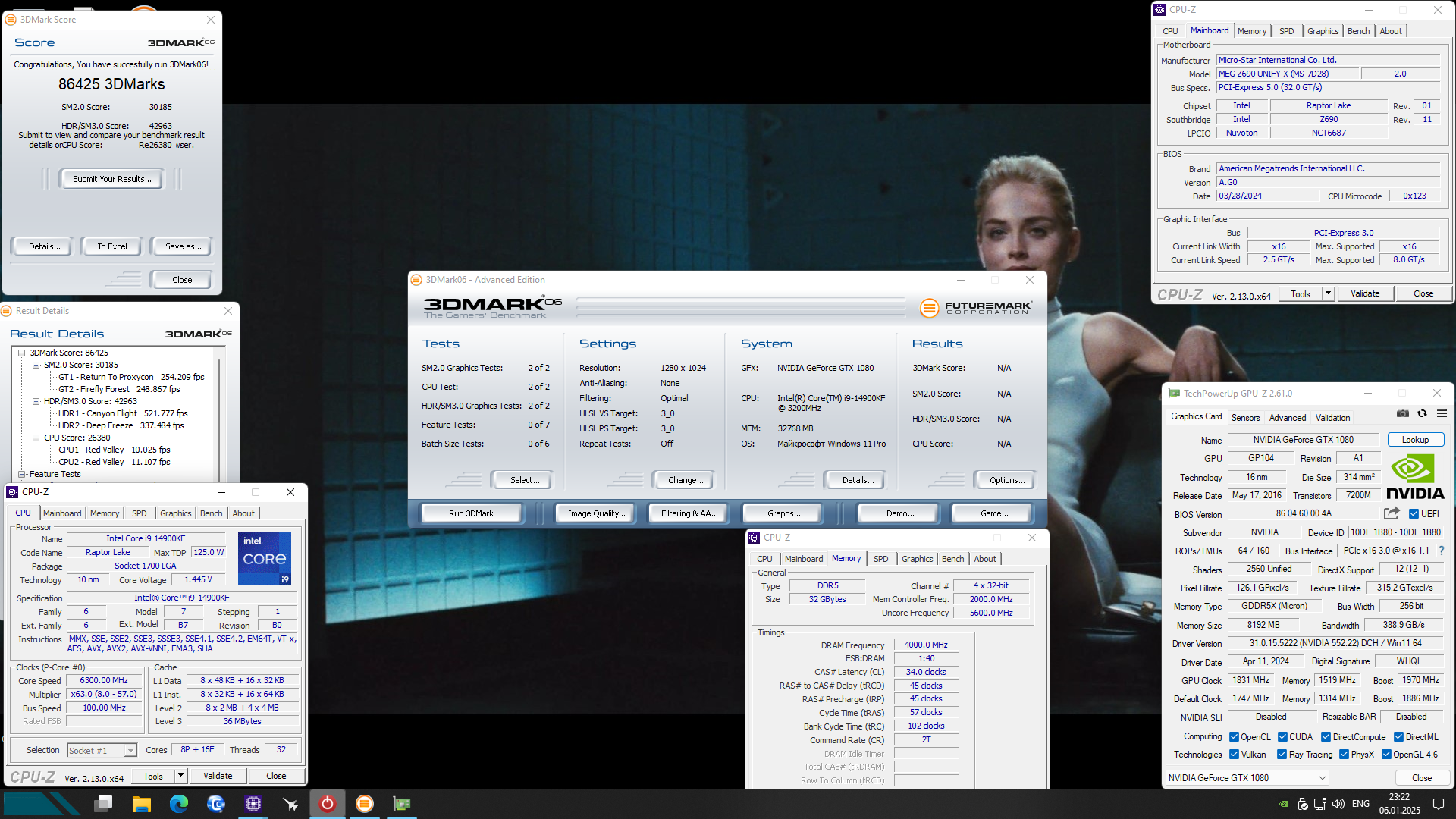The width and height of the screenshot is (1456, 819).
Task: Click the BIOS export share icon in GPU-Z
Action: point(1392,513)
